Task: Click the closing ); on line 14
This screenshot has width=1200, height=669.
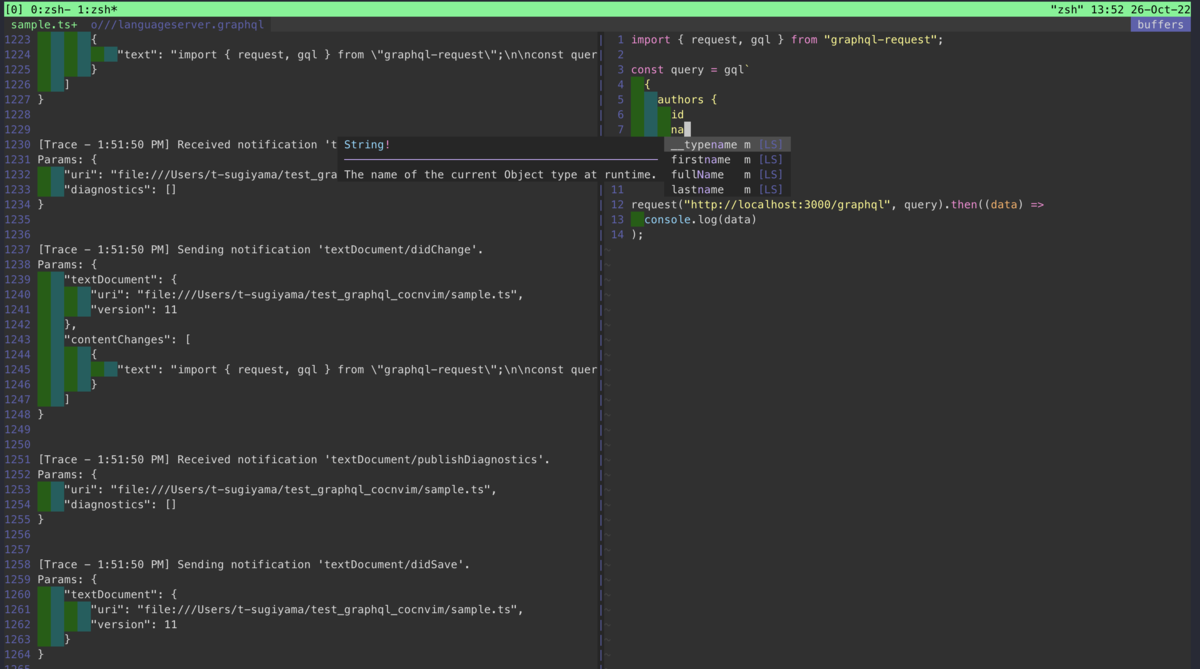Action: tap(637, 235)
